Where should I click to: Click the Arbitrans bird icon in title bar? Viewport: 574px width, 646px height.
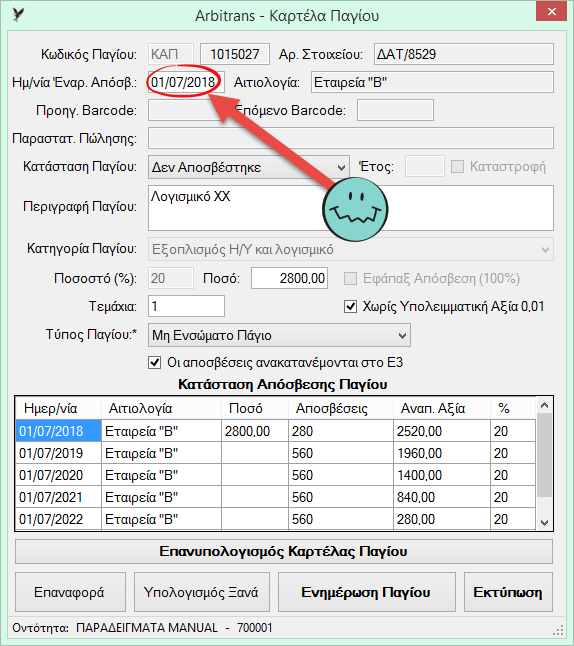click(18, 14)
